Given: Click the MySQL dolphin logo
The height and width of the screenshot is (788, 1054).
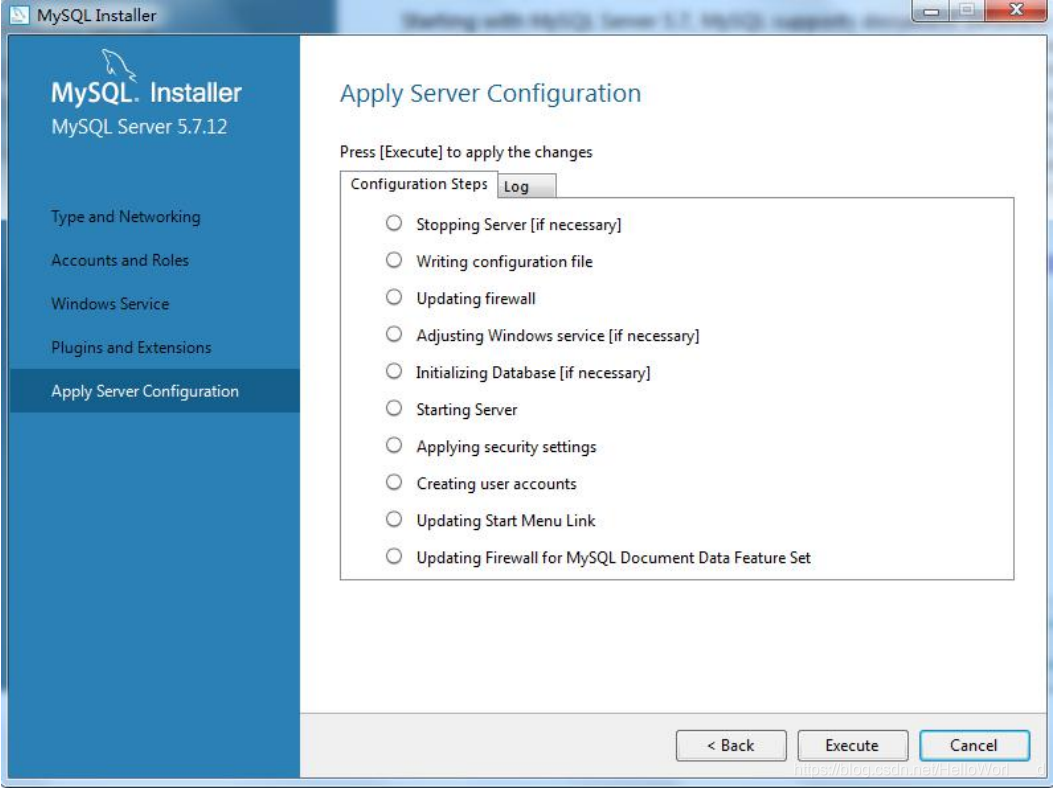Looking at the screenshot, I should pyautogui.click(x=118, y=65).
